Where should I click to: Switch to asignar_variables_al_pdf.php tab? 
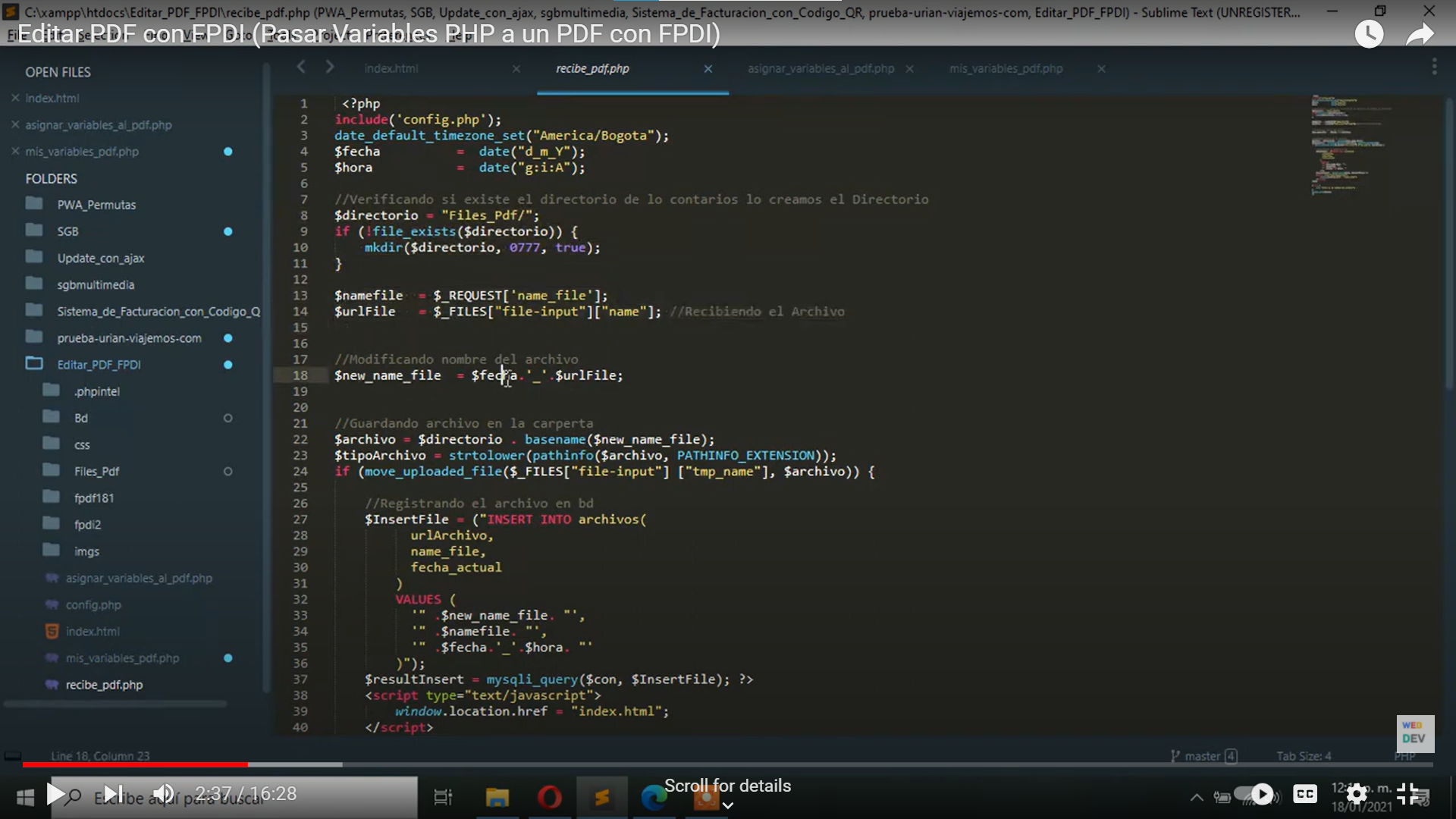(x=821, y=69)
